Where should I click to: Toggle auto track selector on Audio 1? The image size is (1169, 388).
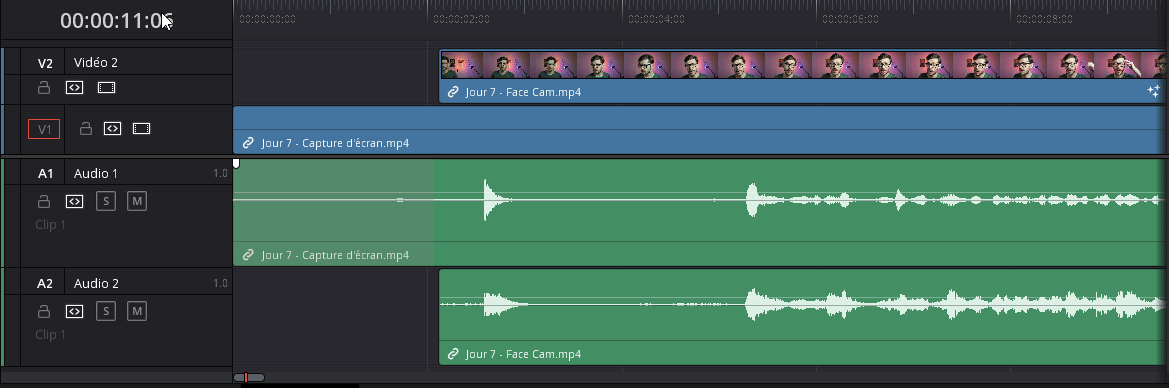[x=74, y=201]
